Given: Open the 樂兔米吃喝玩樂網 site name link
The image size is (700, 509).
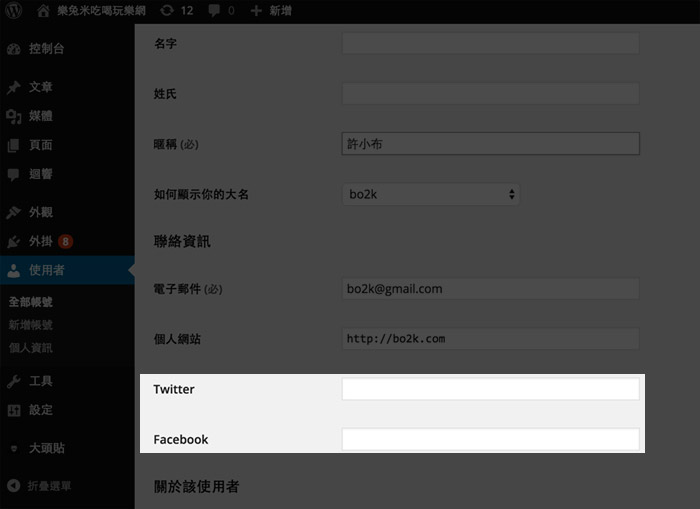Looking at the screenshot, I should (x=101, y=10).
